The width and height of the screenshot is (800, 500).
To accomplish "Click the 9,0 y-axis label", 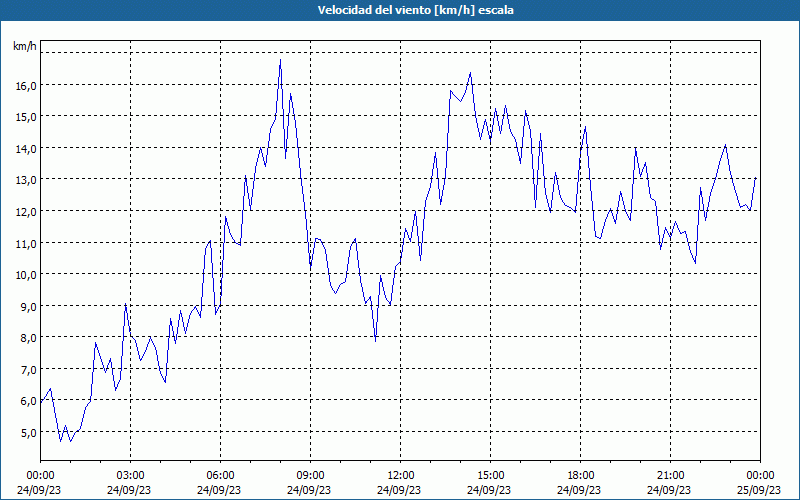I will pos(28,307).
